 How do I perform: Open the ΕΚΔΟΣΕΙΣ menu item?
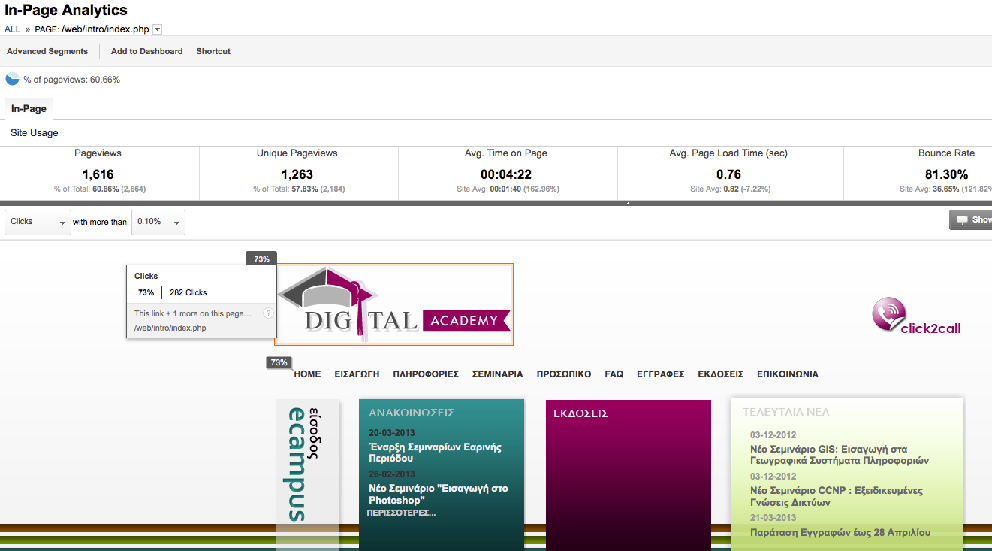point(721,374)
